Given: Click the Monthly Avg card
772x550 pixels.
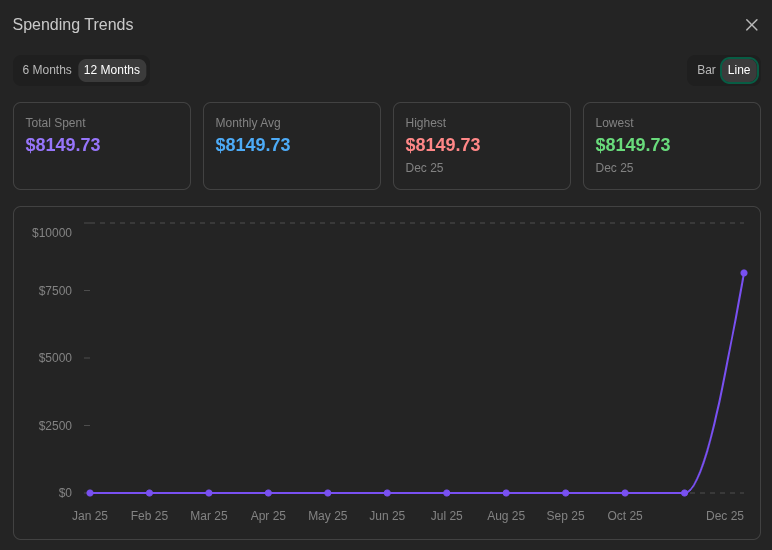Looking at the screenshot, I should [292, 146].
